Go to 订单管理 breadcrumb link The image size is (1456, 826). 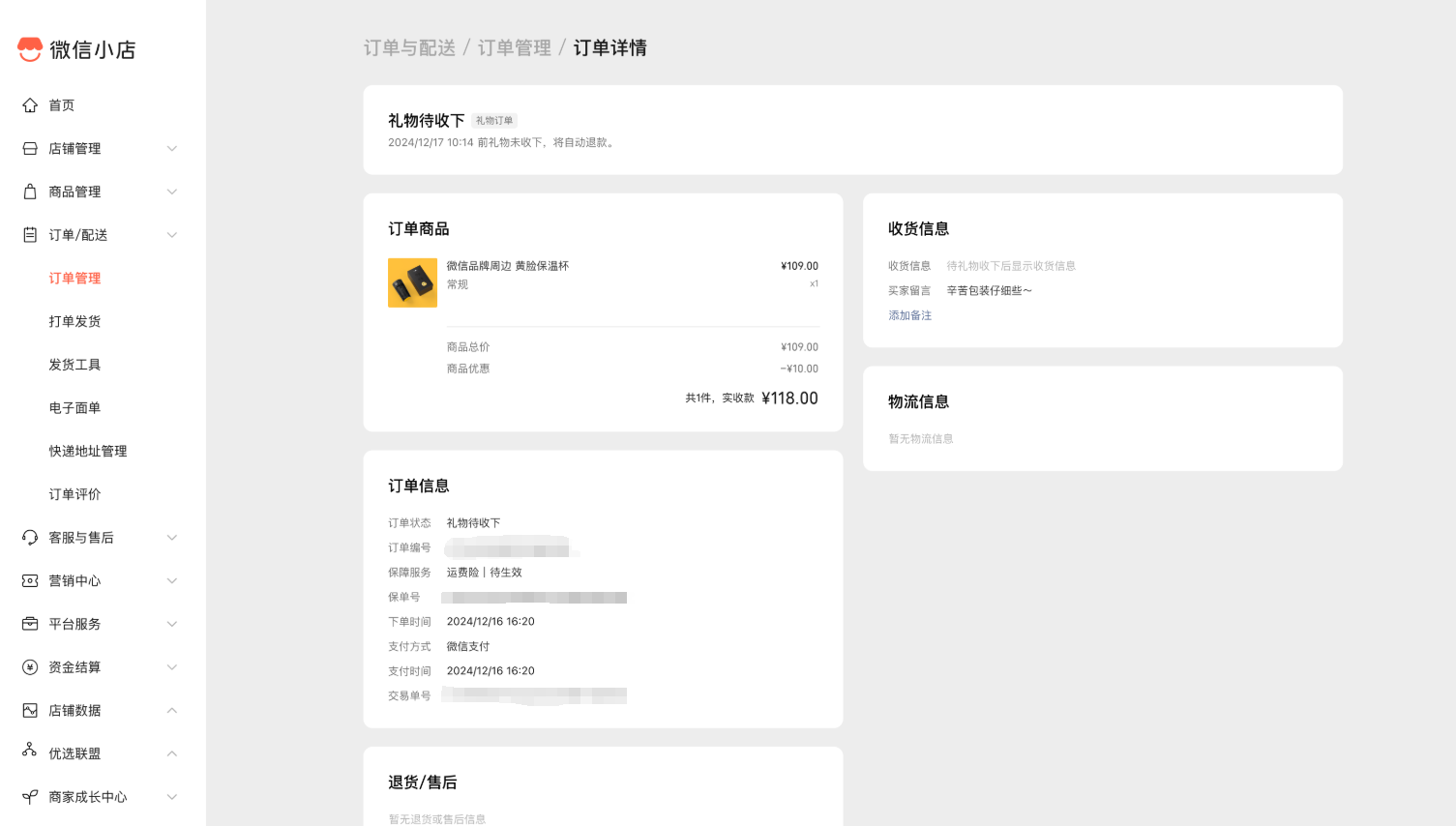(514, 48)
